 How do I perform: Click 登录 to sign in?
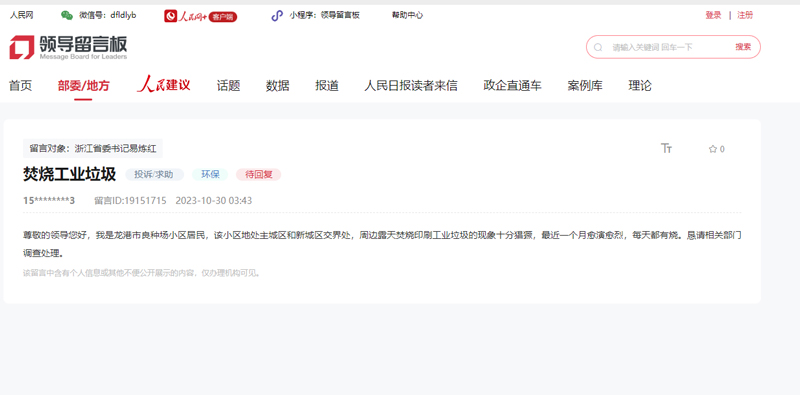pyautogui.click(x=713, y=15)
